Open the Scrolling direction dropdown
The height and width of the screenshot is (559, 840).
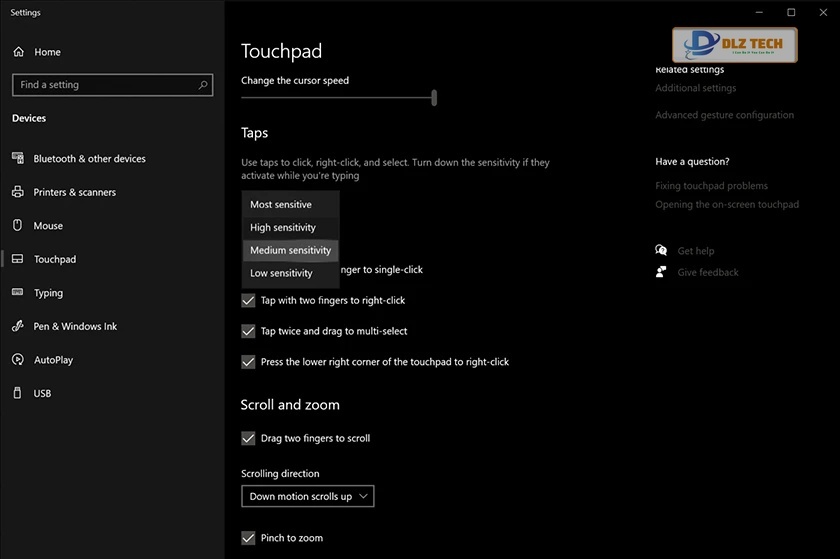point(308,496)
